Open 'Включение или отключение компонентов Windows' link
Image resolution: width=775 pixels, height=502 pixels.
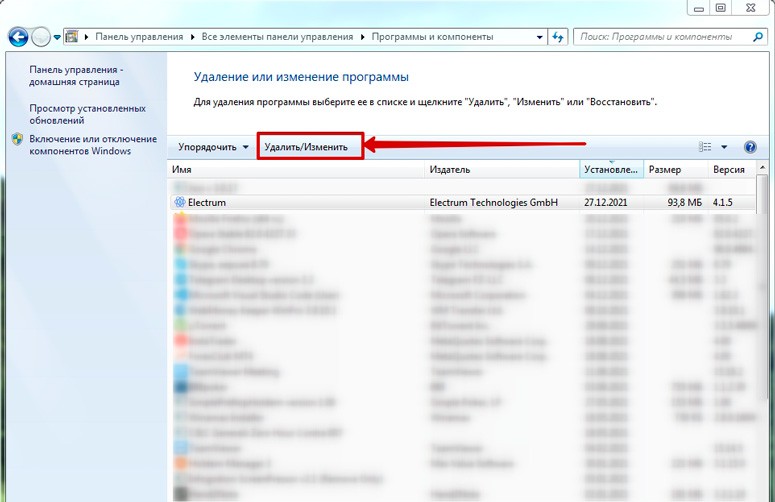(x=93, y=145)
